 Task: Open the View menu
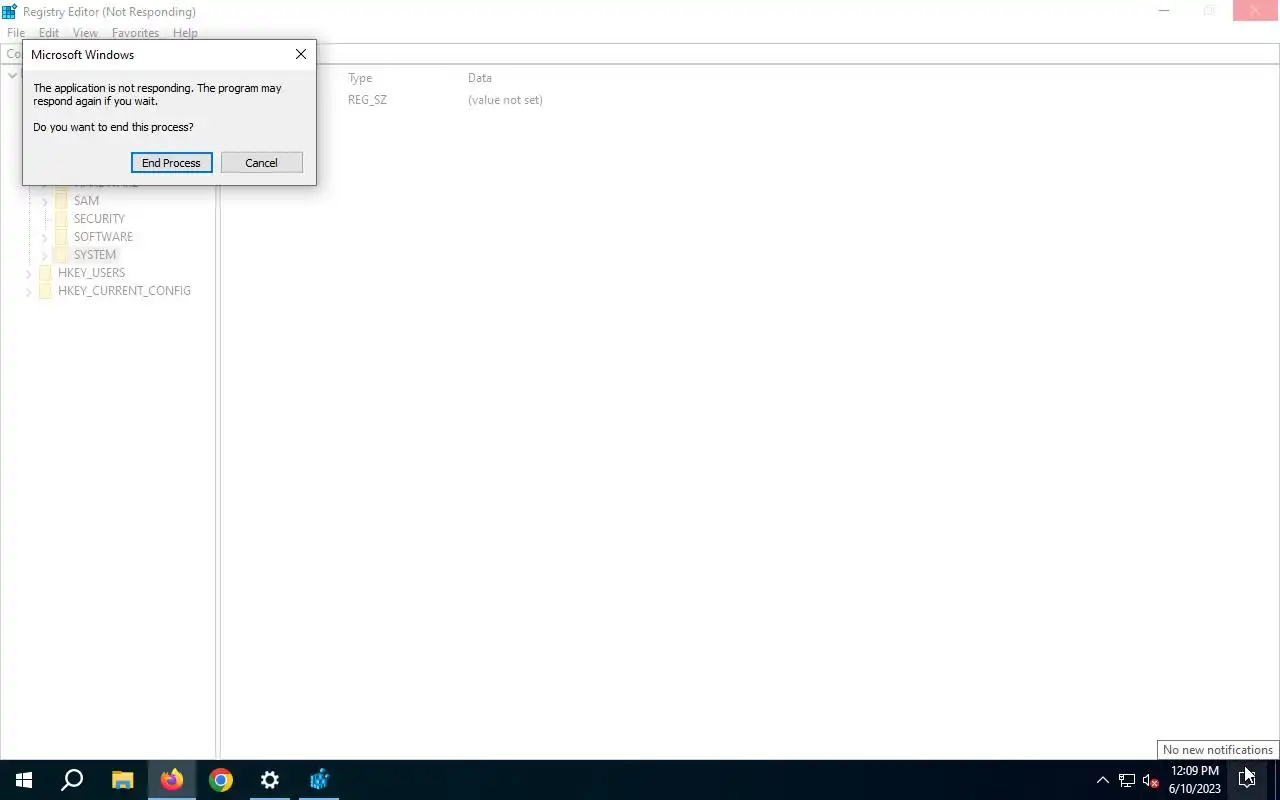85,33
